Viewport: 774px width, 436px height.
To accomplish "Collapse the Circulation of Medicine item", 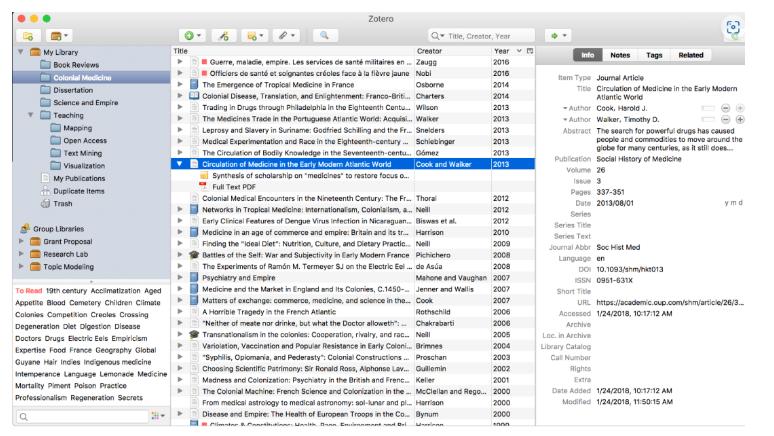I will 180,164.
